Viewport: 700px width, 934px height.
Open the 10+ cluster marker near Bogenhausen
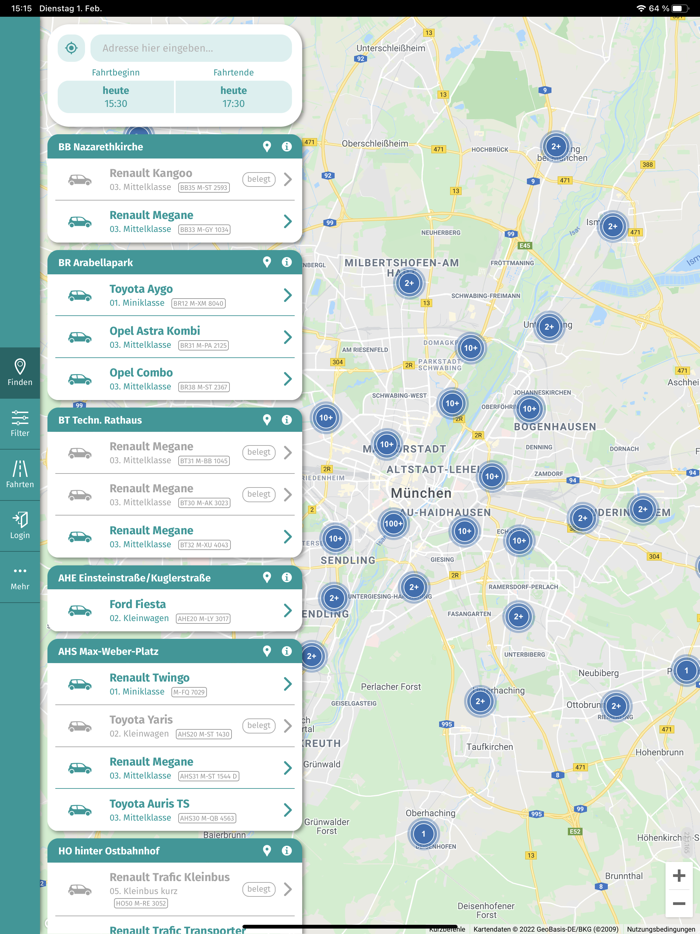coord(530,409)
